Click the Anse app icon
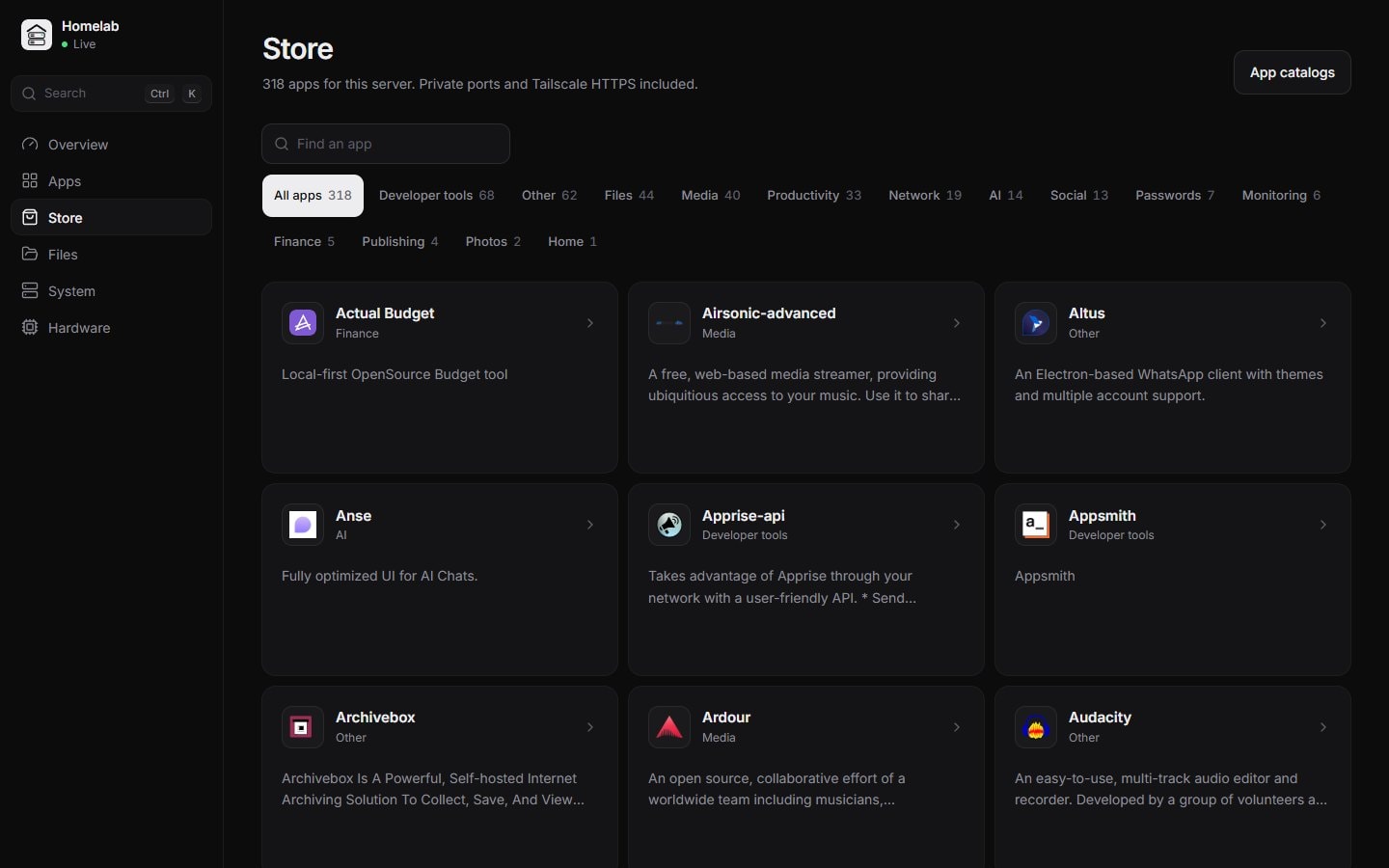The image size is (1389, 868). (x=303, y=525)
